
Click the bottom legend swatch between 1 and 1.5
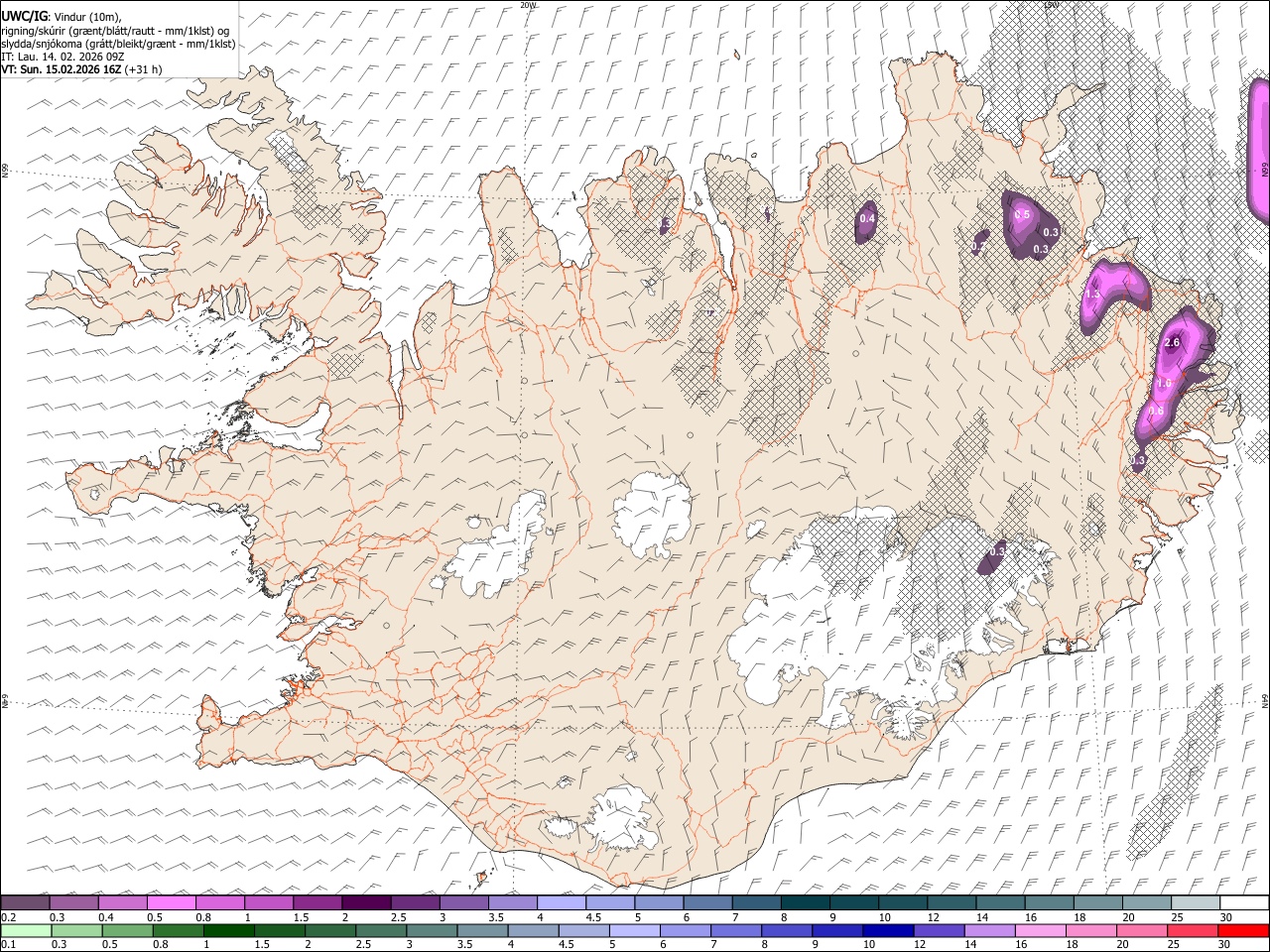228,930
